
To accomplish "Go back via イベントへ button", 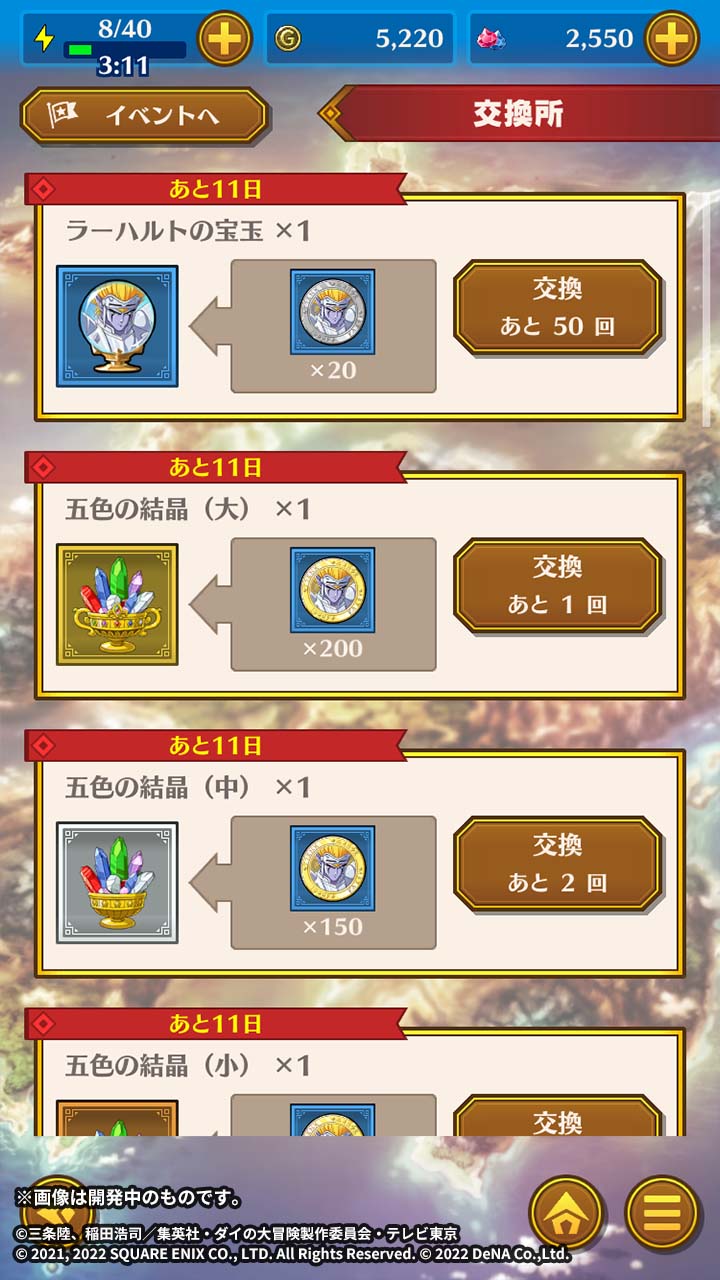I will tap(145, 116).
